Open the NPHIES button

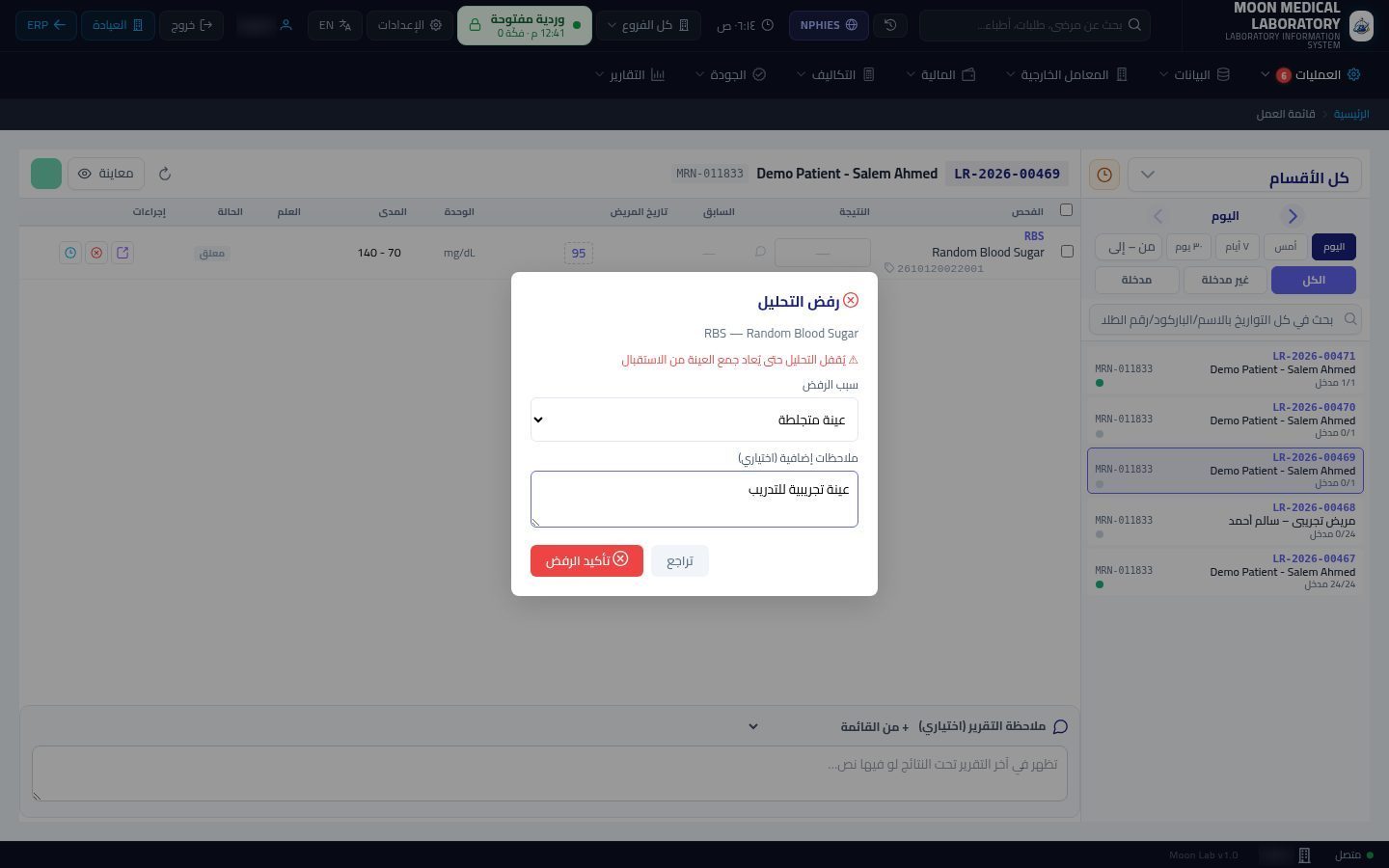(829, 25)
